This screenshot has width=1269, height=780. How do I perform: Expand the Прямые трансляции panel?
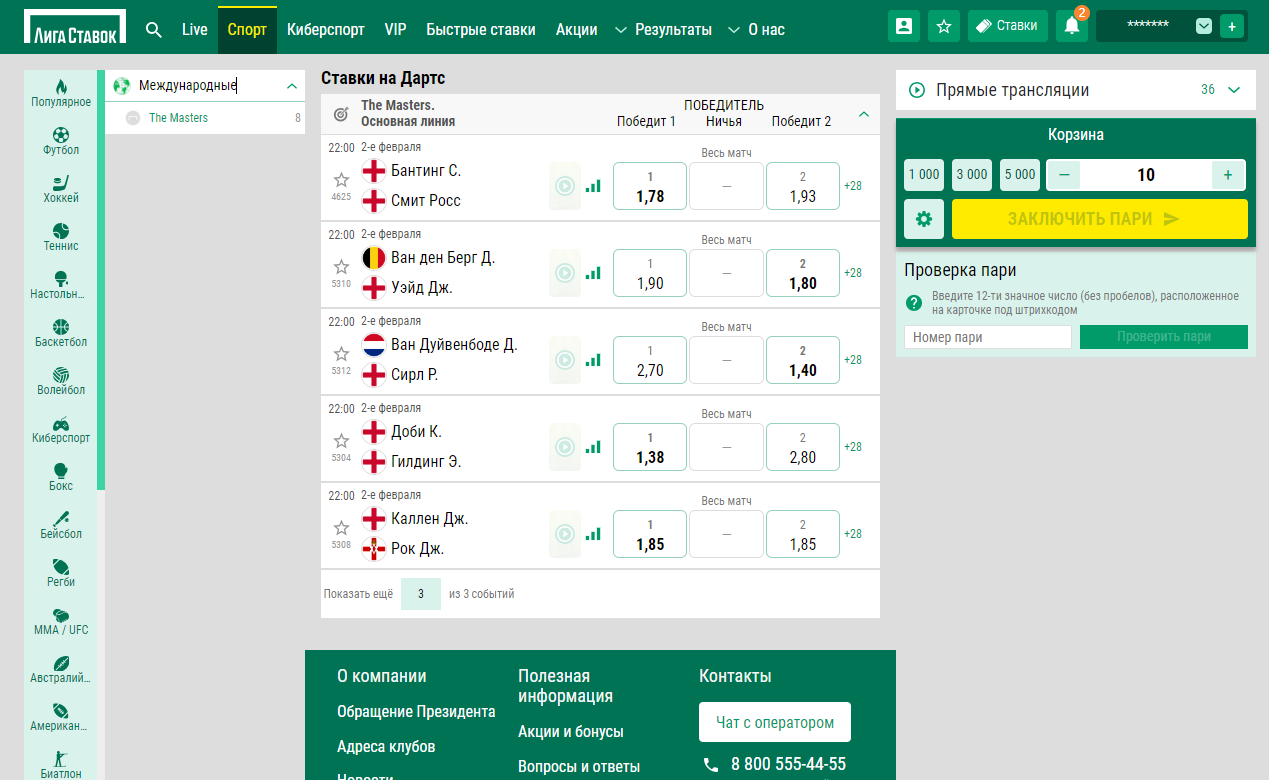pos(1234,90)
